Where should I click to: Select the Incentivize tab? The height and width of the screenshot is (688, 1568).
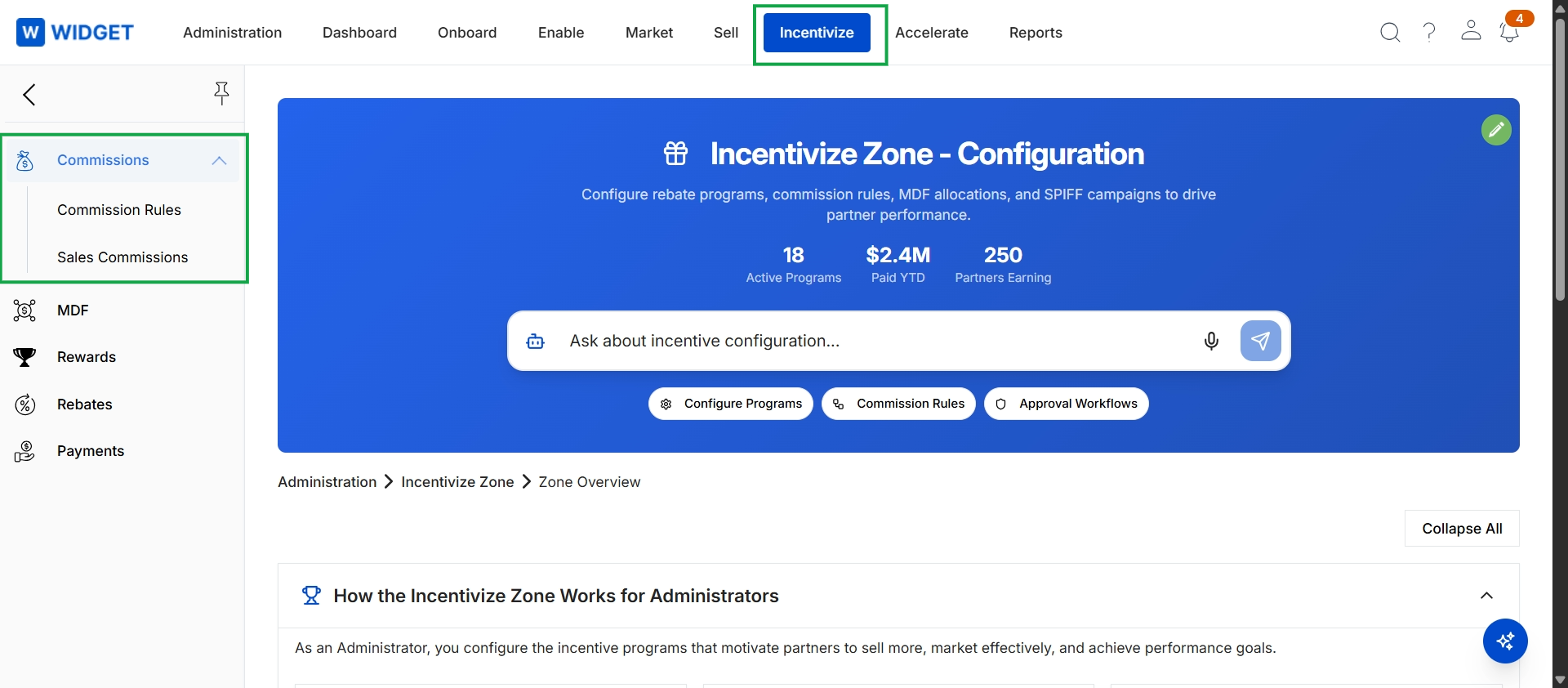[817, 33]
